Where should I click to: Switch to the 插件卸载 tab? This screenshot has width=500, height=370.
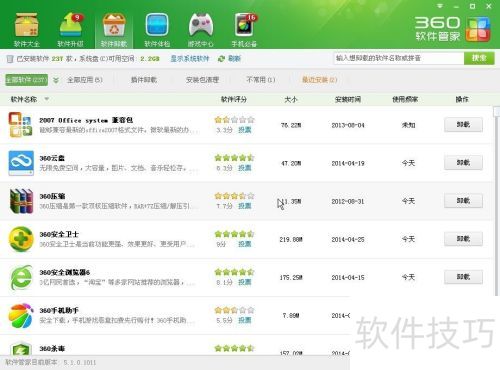click(144, 80)
